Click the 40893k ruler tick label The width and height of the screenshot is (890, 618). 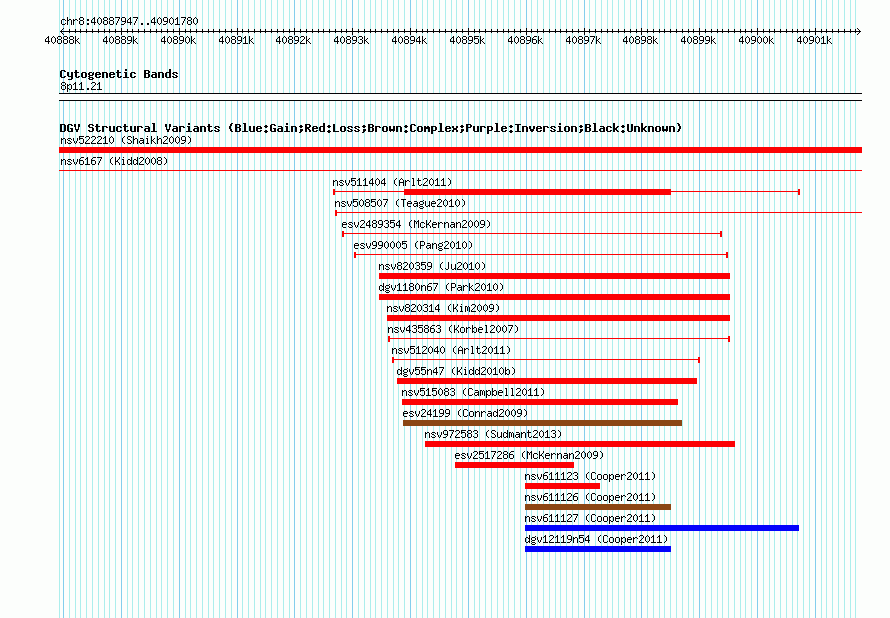pos(351,40)
